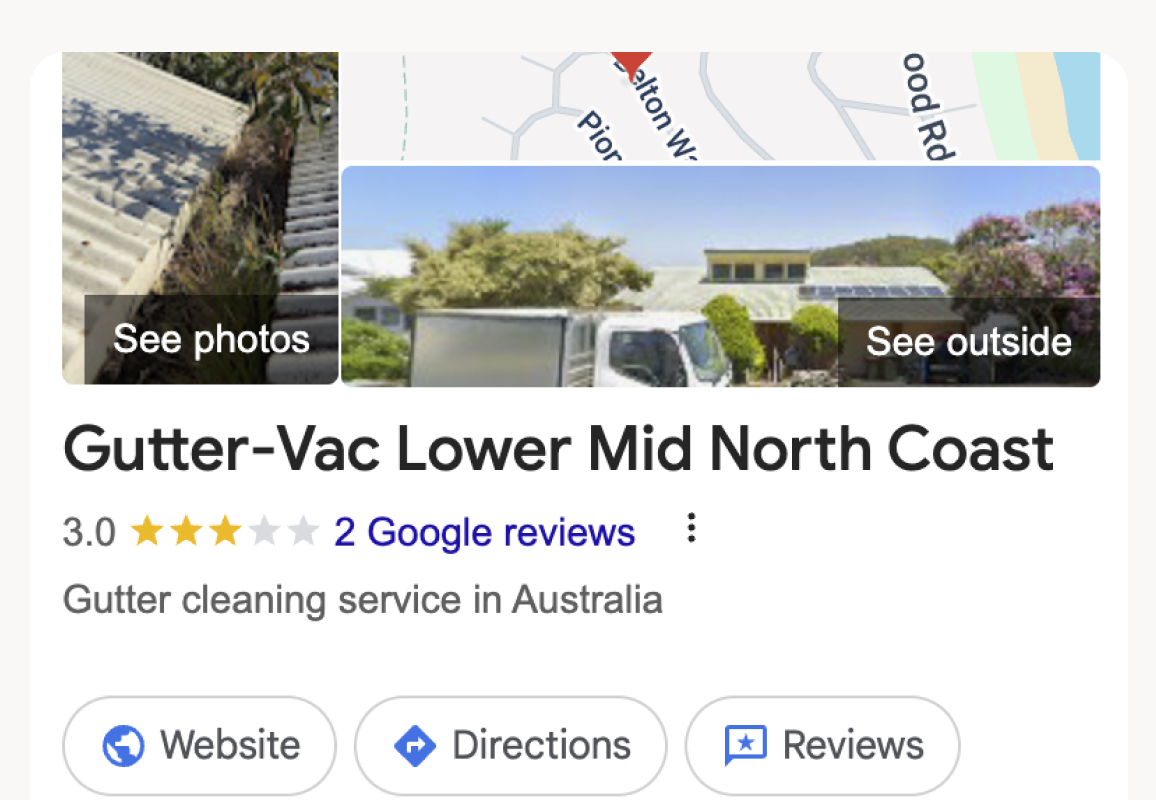This screenshot has width=1156, height=800.
Task: Open the street view truck thumbnail
Action: click(720, 276)
